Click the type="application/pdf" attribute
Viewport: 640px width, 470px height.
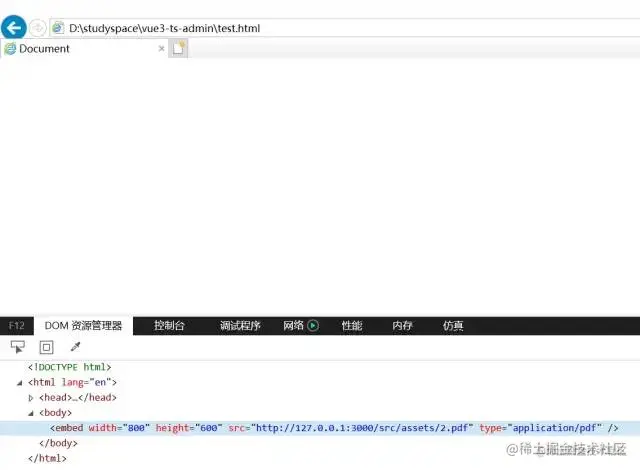[540, 428]
